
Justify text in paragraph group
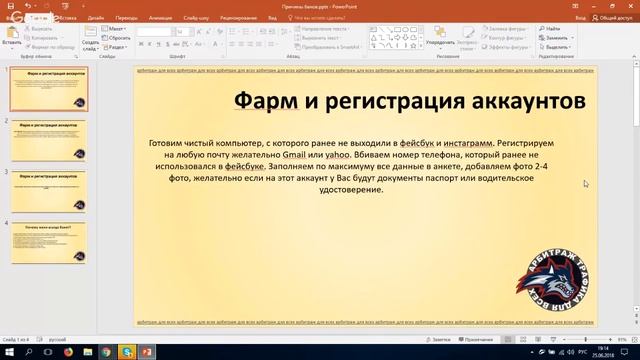(259, 44)
